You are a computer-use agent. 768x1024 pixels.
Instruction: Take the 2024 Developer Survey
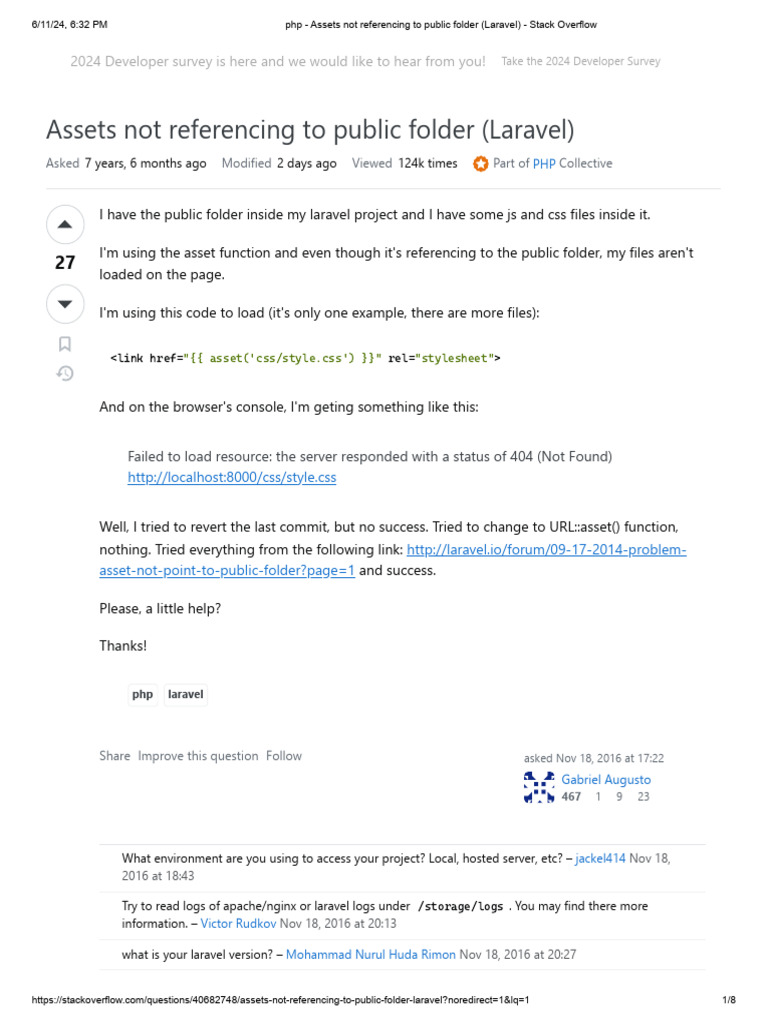(x=580, y=61)
